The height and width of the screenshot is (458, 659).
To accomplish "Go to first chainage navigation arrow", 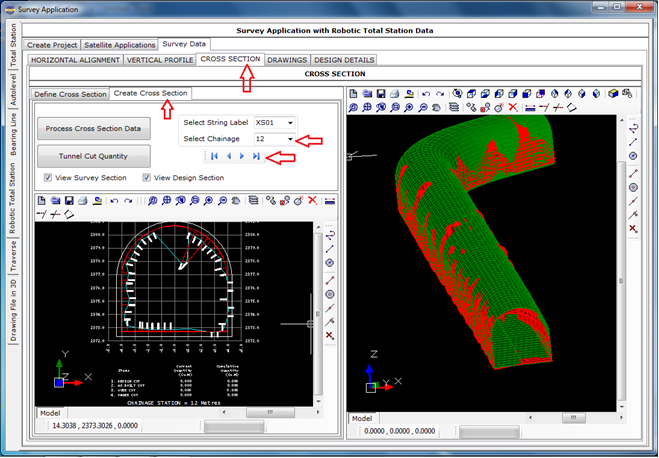I will (214, 156).
